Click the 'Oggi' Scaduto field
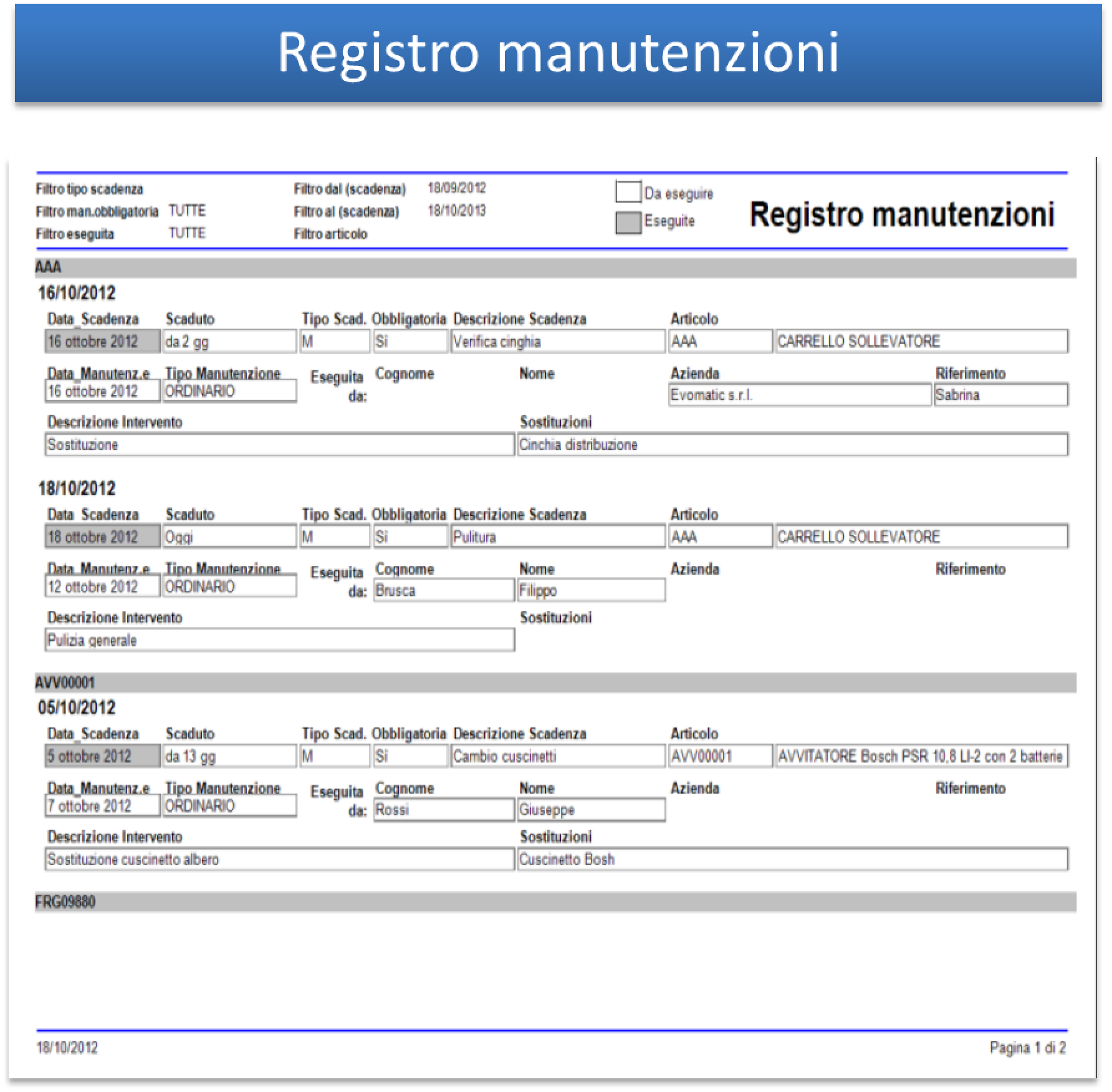The width and height of the screenshot is (1112, 1092). [229, 537]
